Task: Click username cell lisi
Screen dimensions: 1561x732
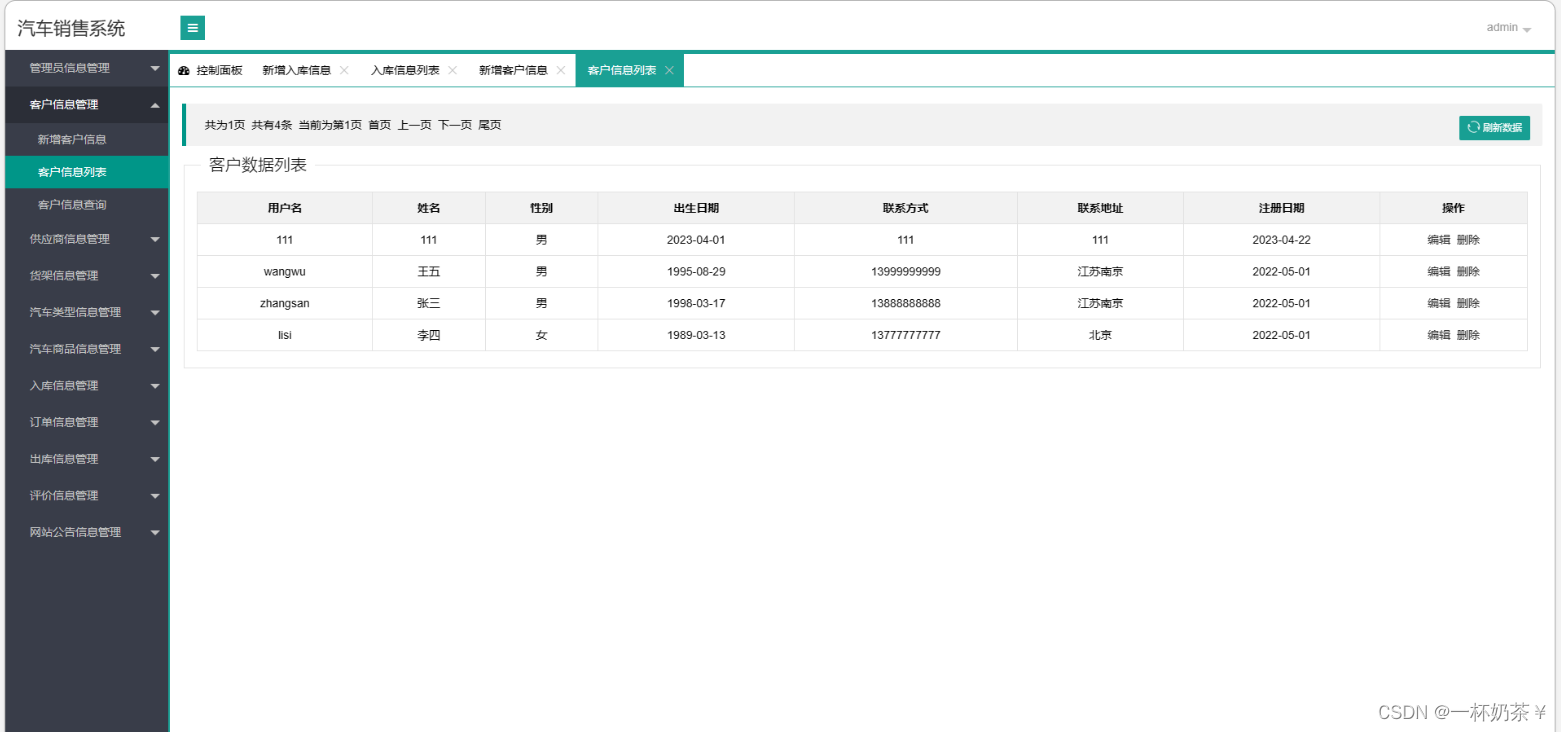Action: 285,335
